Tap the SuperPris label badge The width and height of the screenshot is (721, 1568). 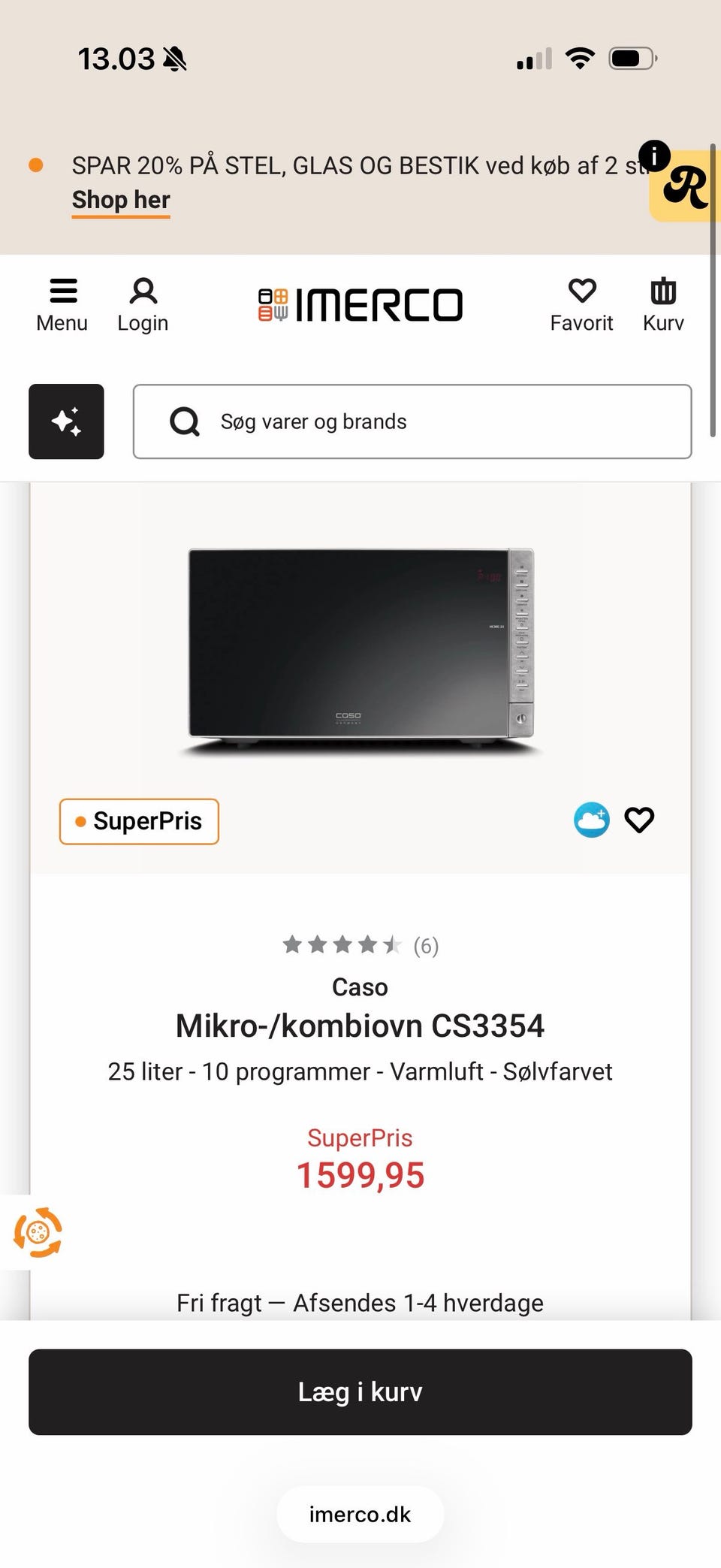tap(139, 821)
